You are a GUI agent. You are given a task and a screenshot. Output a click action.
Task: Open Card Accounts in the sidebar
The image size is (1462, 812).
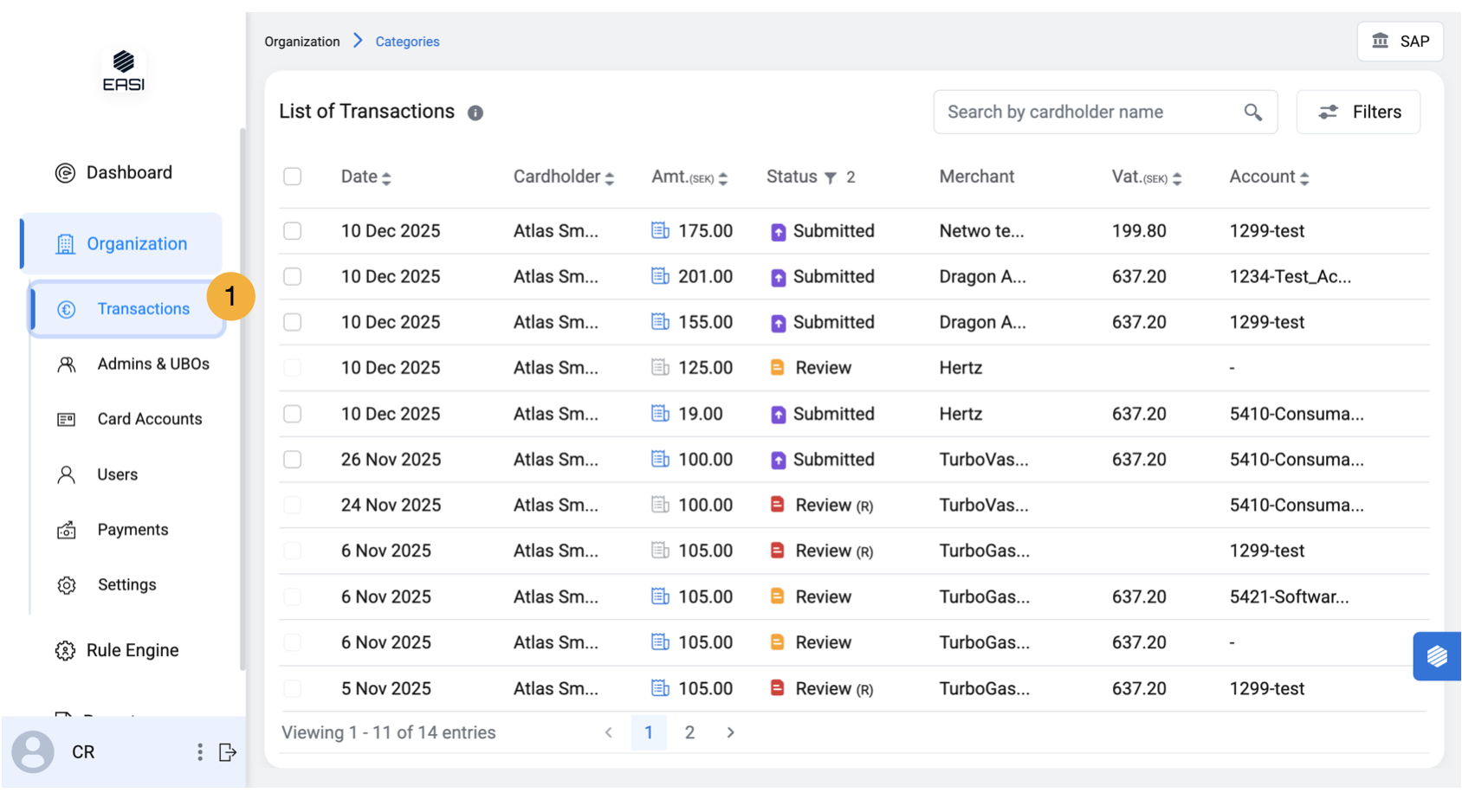149,419
